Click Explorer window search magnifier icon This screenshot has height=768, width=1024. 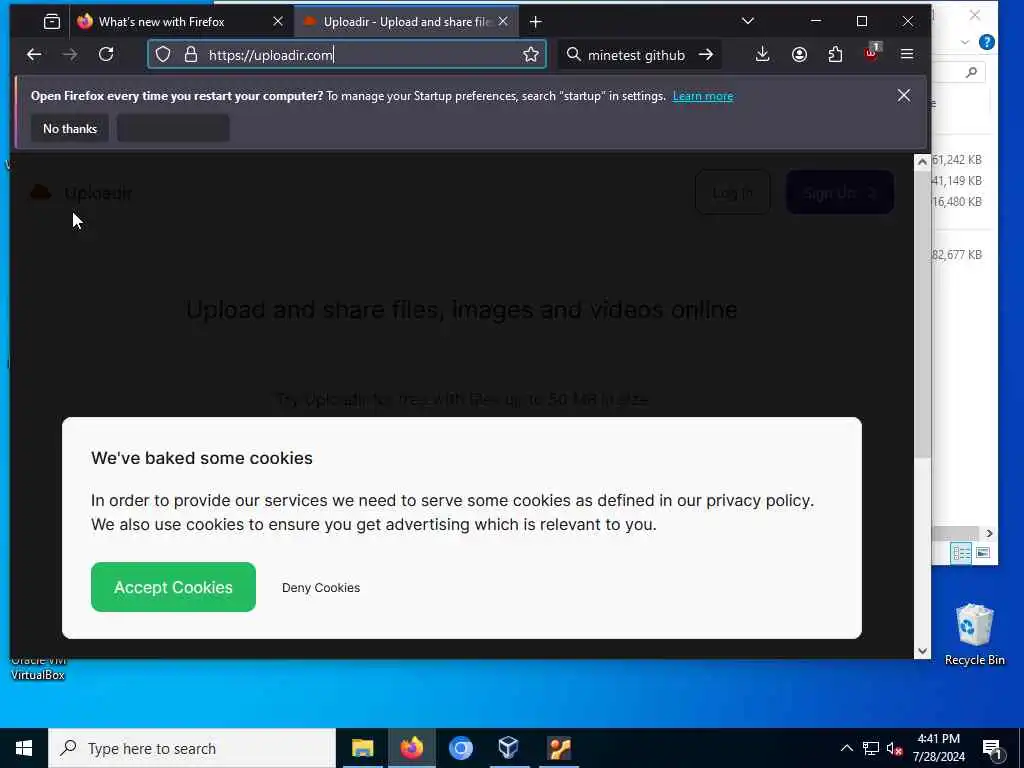pos(972,72)
